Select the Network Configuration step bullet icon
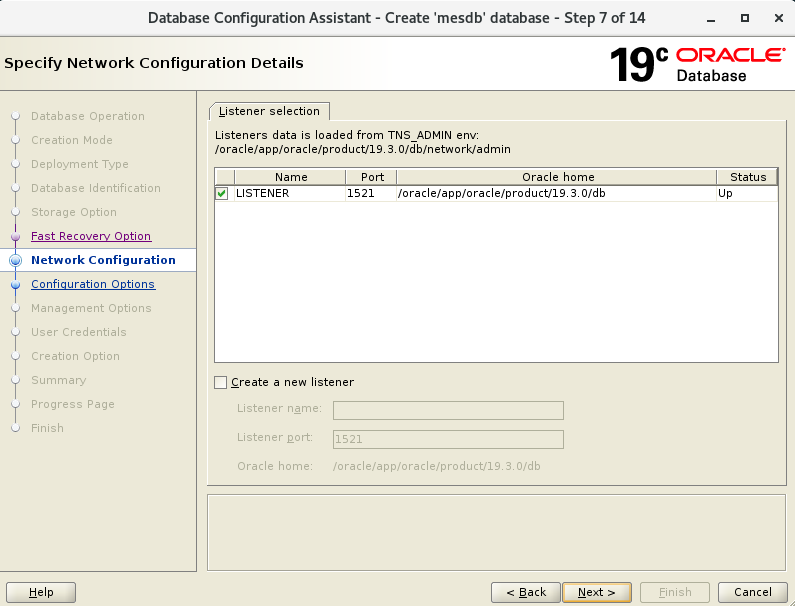The height and width of the screenshot is (606, 795). pos(15,260)
